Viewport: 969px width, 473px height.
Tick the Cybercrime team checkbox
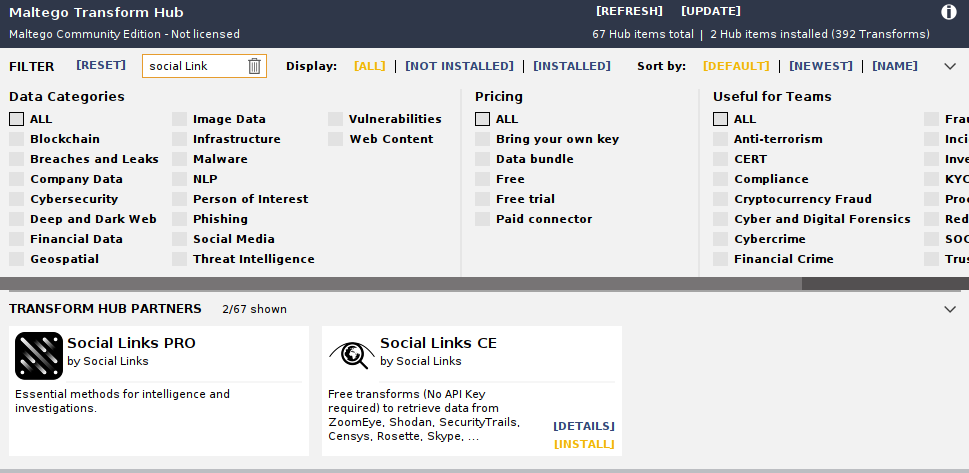tap(721, 239)
